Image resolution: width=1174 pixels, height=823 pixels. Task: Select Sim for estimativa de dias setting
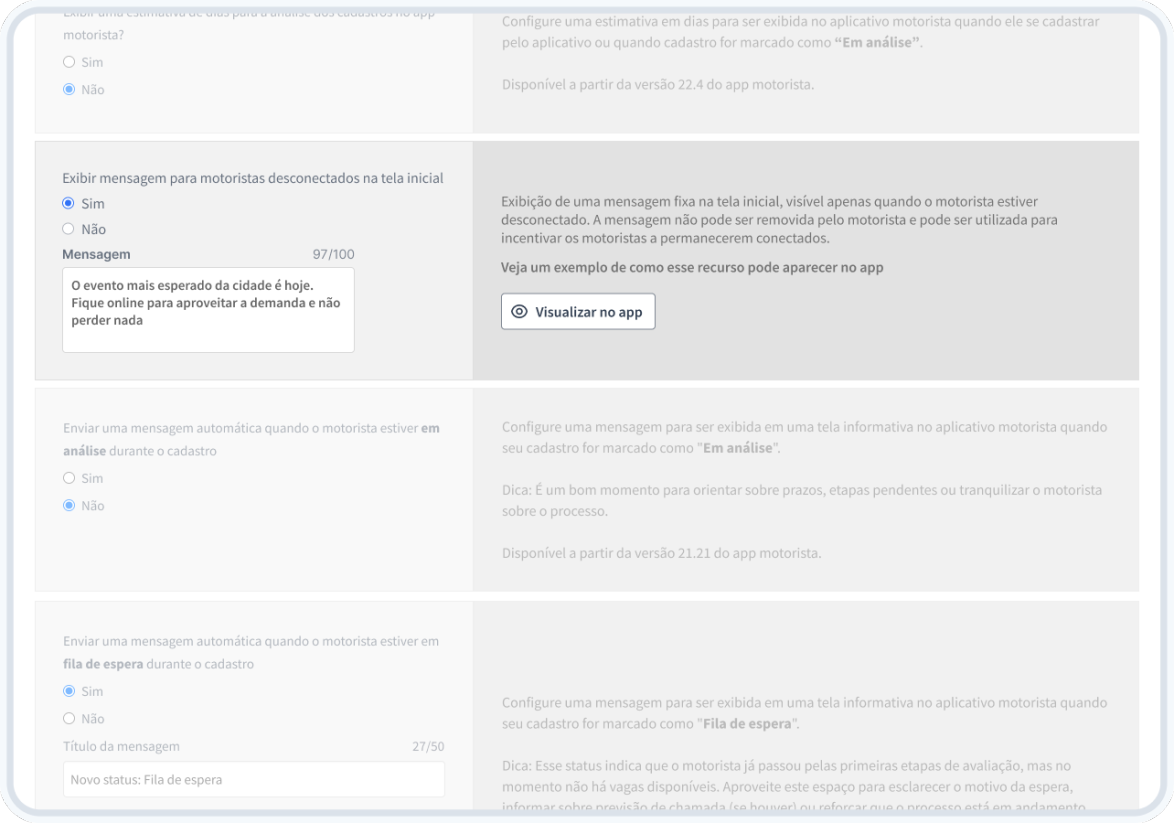pyautogui.click(x=69, y=62)
